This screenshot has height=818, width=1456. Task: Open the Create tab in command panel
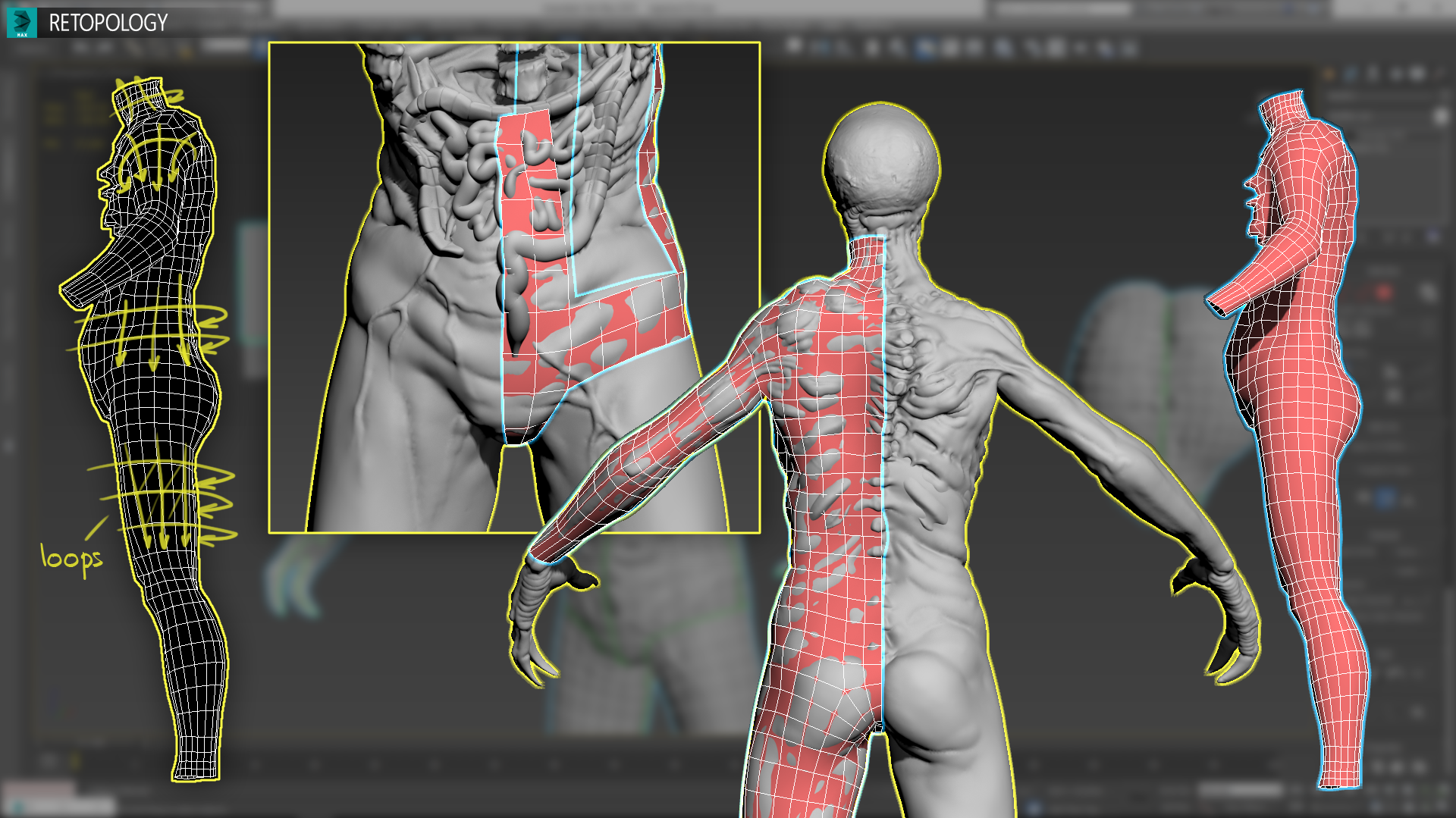[x=1329, y=74]
